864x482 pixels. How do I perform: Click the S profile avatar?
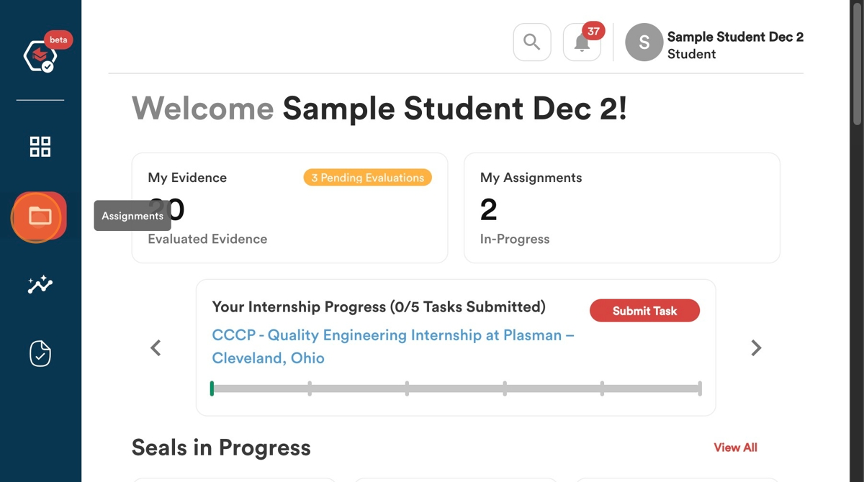click(x=644, y=42)
